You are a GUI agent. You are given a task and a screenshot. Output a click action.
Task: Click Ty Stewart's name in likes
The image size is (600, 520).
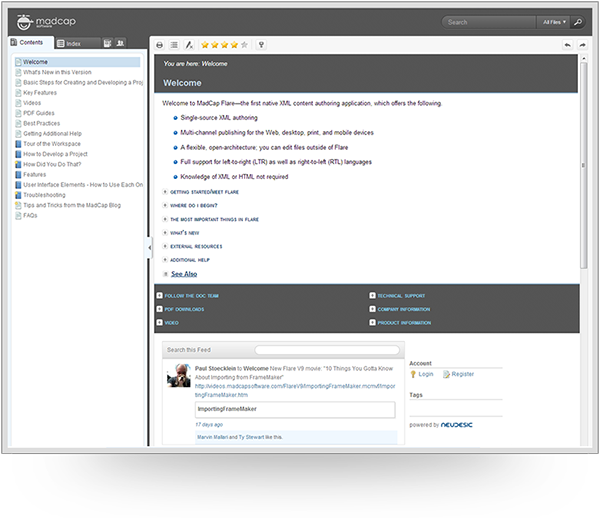(251, 437)
